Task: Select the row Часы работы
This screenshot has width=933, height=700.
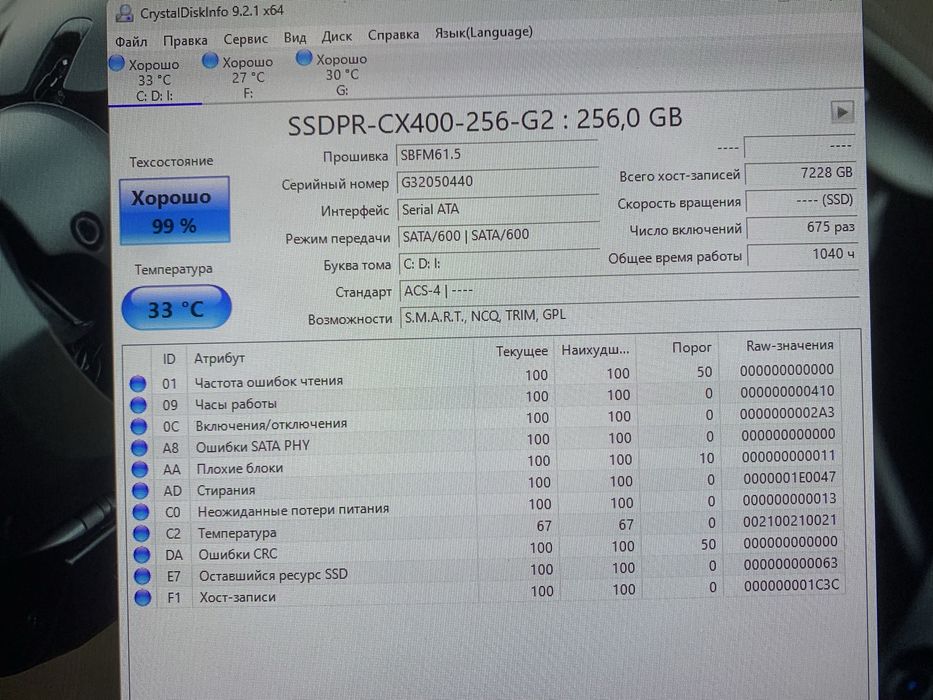Action: (x=484, y=398)
